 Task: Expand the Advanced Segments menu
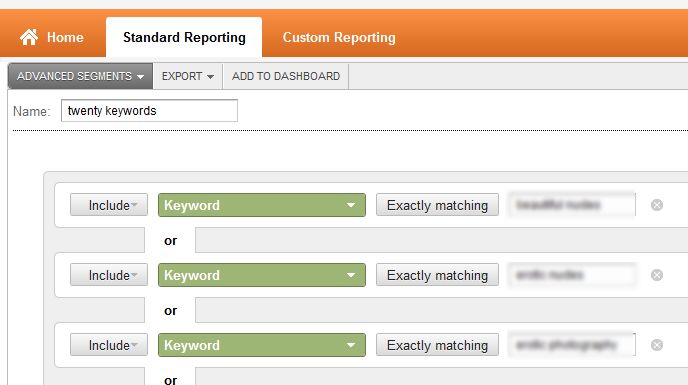80,76
